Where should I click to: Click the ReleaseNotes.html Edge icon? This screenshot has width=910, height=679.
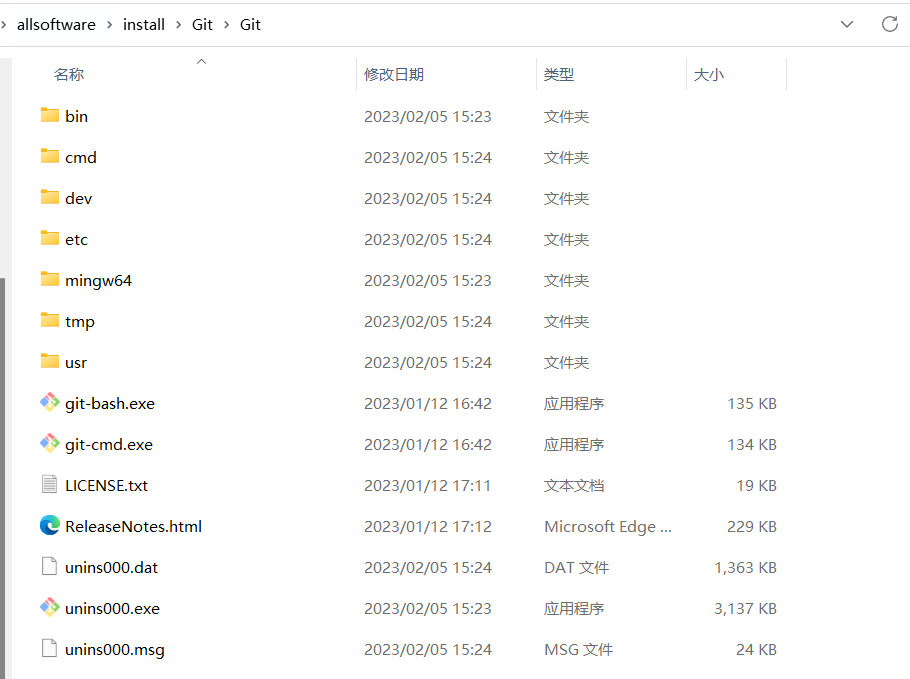point(50,525)
